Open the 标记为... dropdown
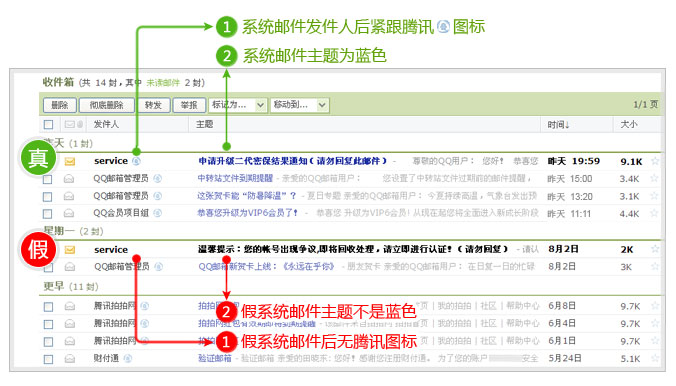 (x=238, y=105)
